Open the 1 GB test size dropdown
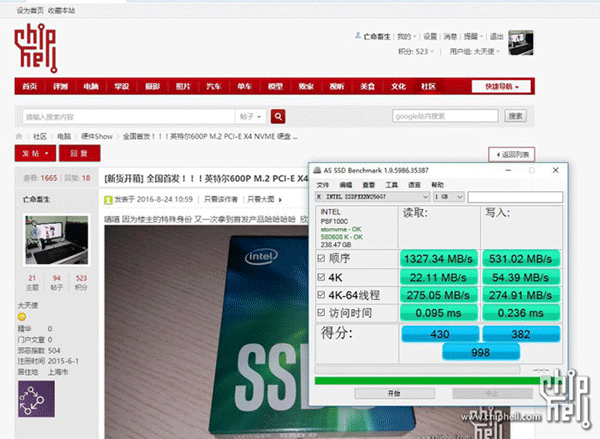 point(448,197)
